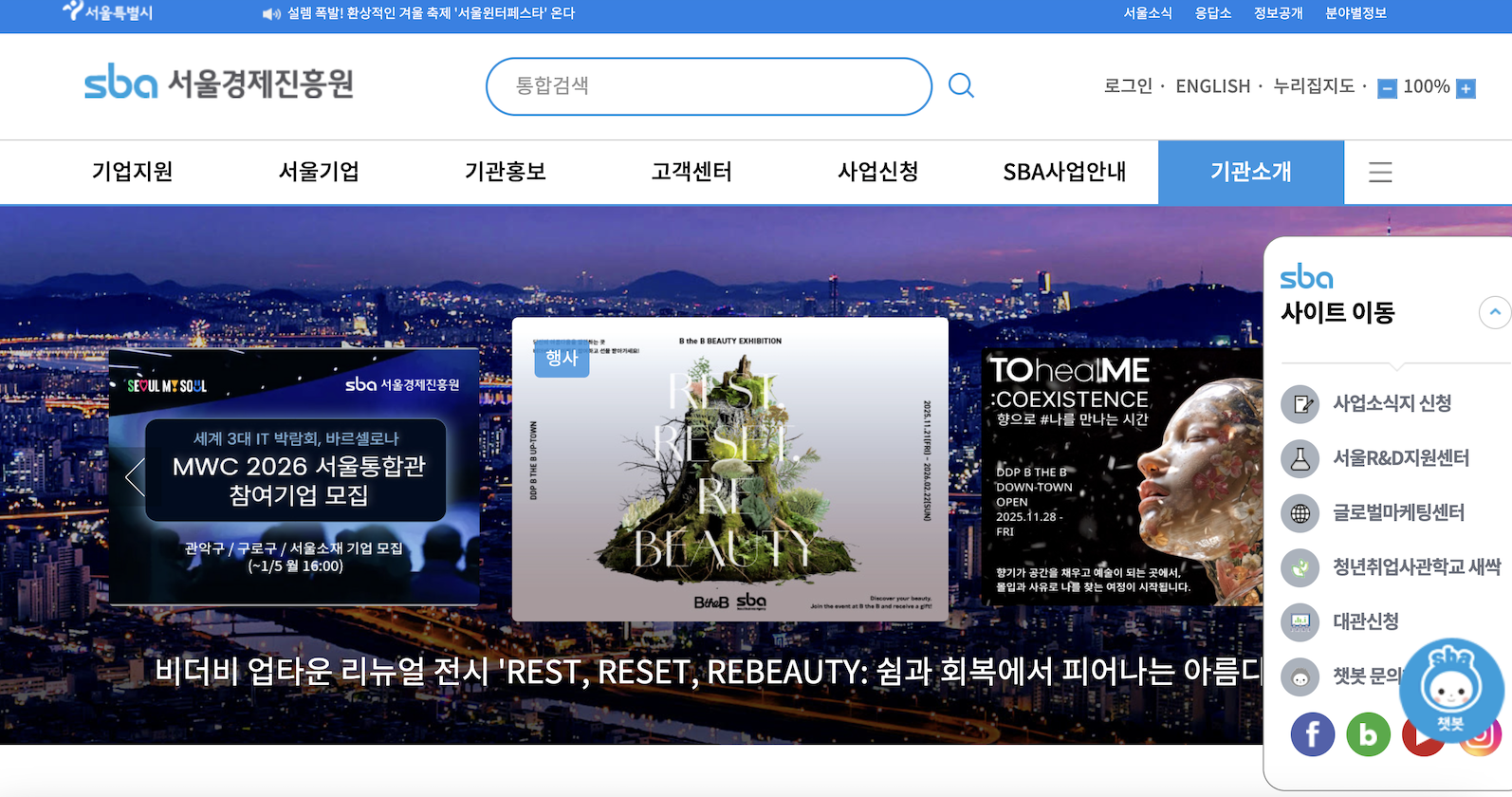Click the 서울R&D지원센터 flask icon
Viewport: 1512px width, 797px height.
point(1300,458)
